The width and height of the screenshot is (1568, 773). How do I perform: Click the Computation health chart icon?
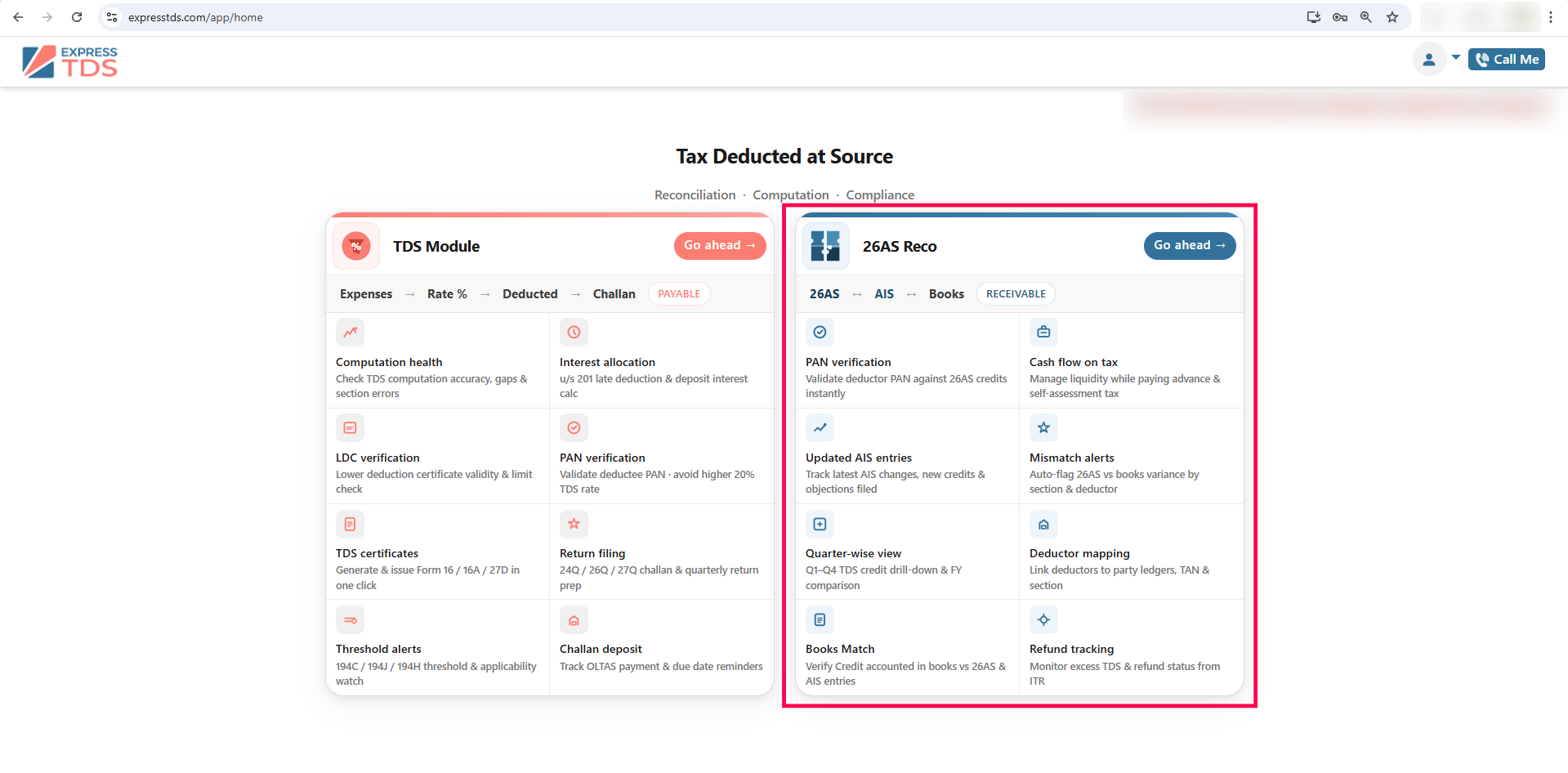pyautogui.click(x=350, y=333)
